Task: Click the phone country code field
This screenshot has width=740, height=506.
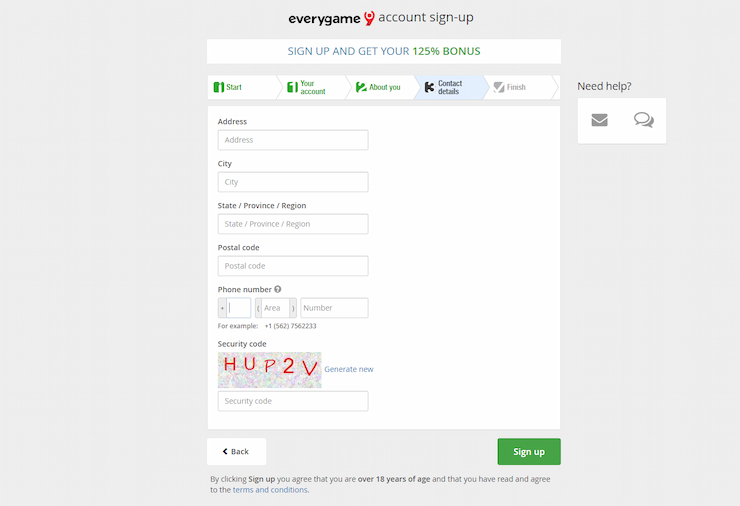Action: (239, 308)
